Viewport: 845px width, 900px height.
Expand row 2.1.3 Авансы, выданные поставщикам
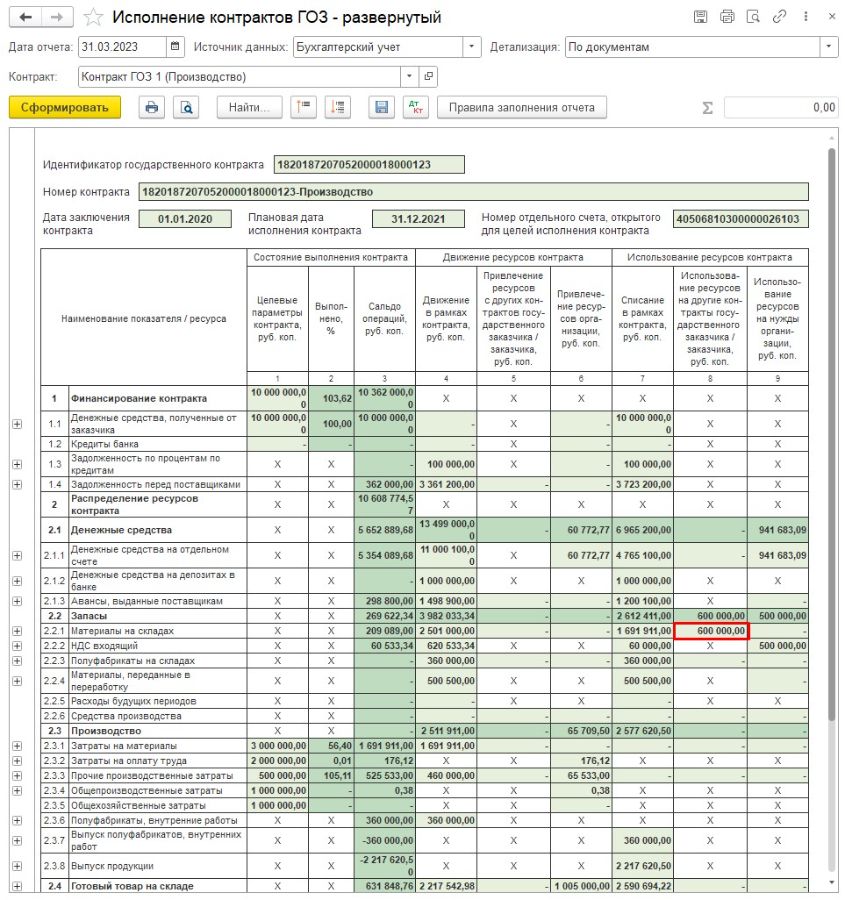coord(17,601)
